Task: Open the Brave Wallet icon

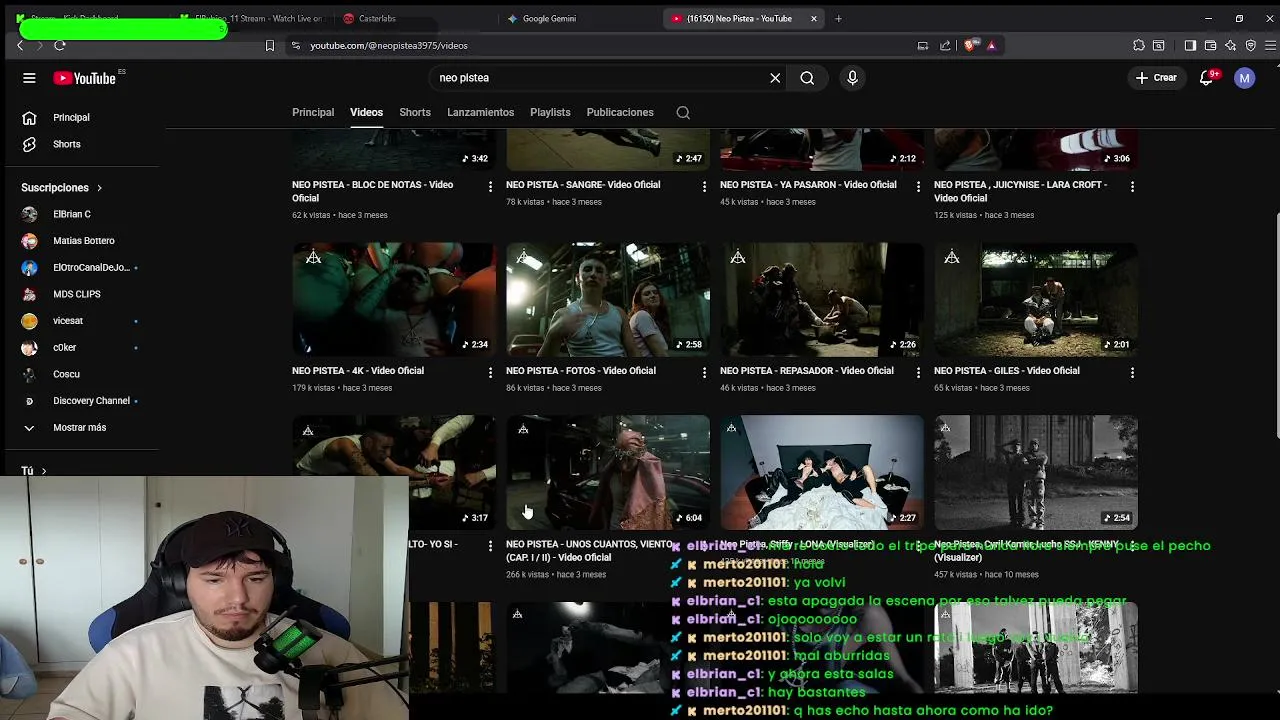Action: [1210, 45]
